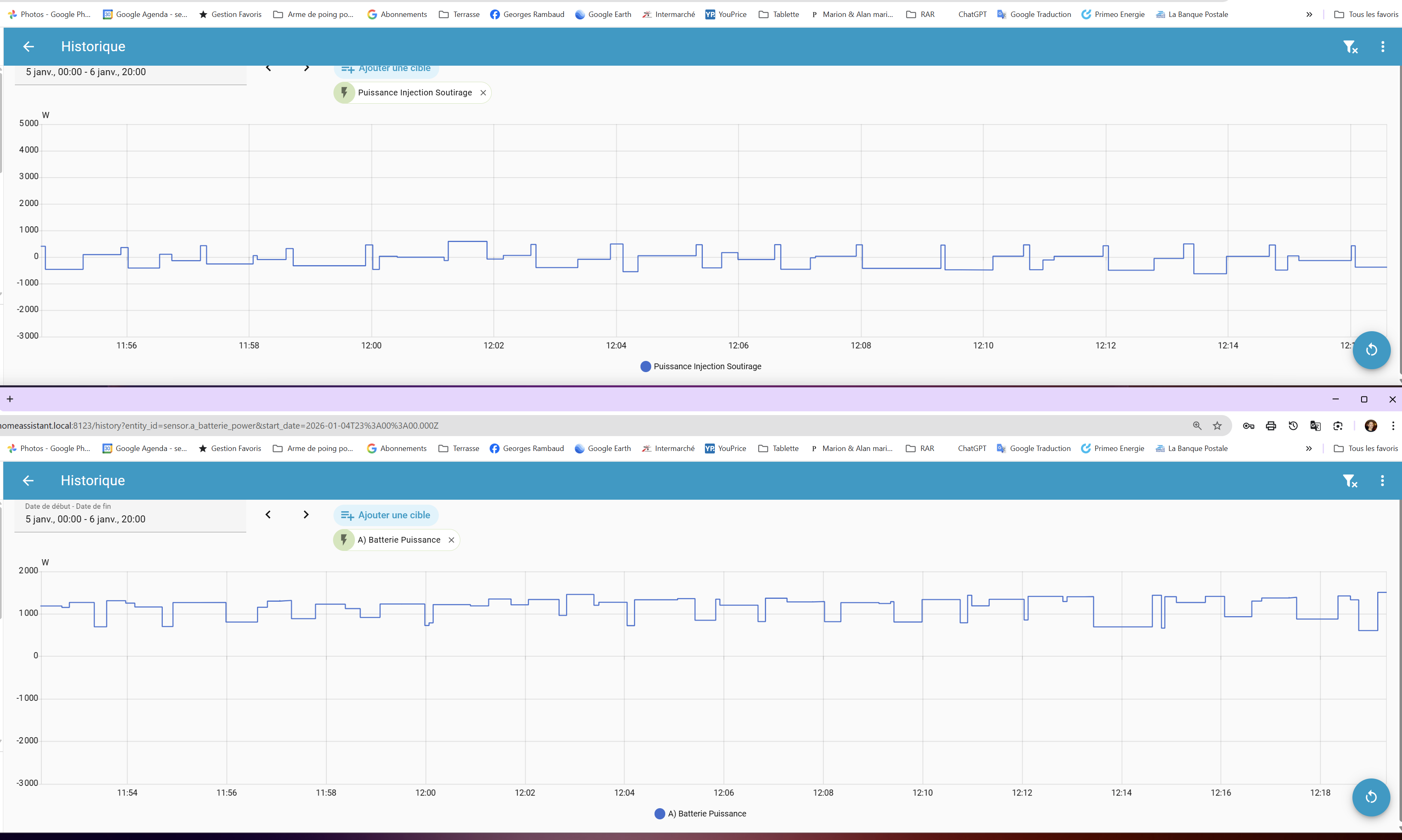Open the password key icon

pyautogui.click(x=1249, y=426)
